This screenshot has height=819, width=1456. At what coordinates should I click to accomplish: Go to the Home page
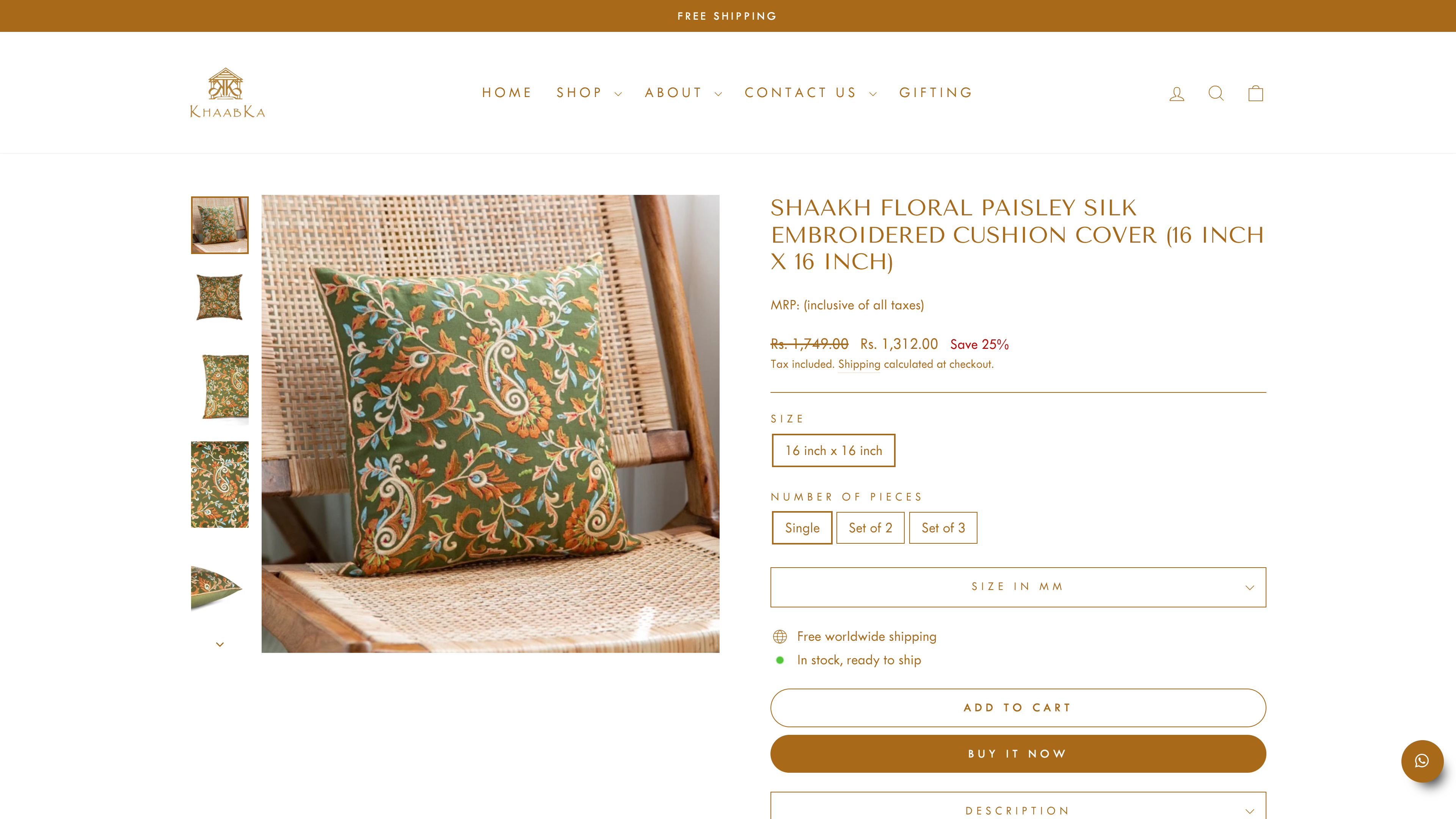tap(507, 93)
